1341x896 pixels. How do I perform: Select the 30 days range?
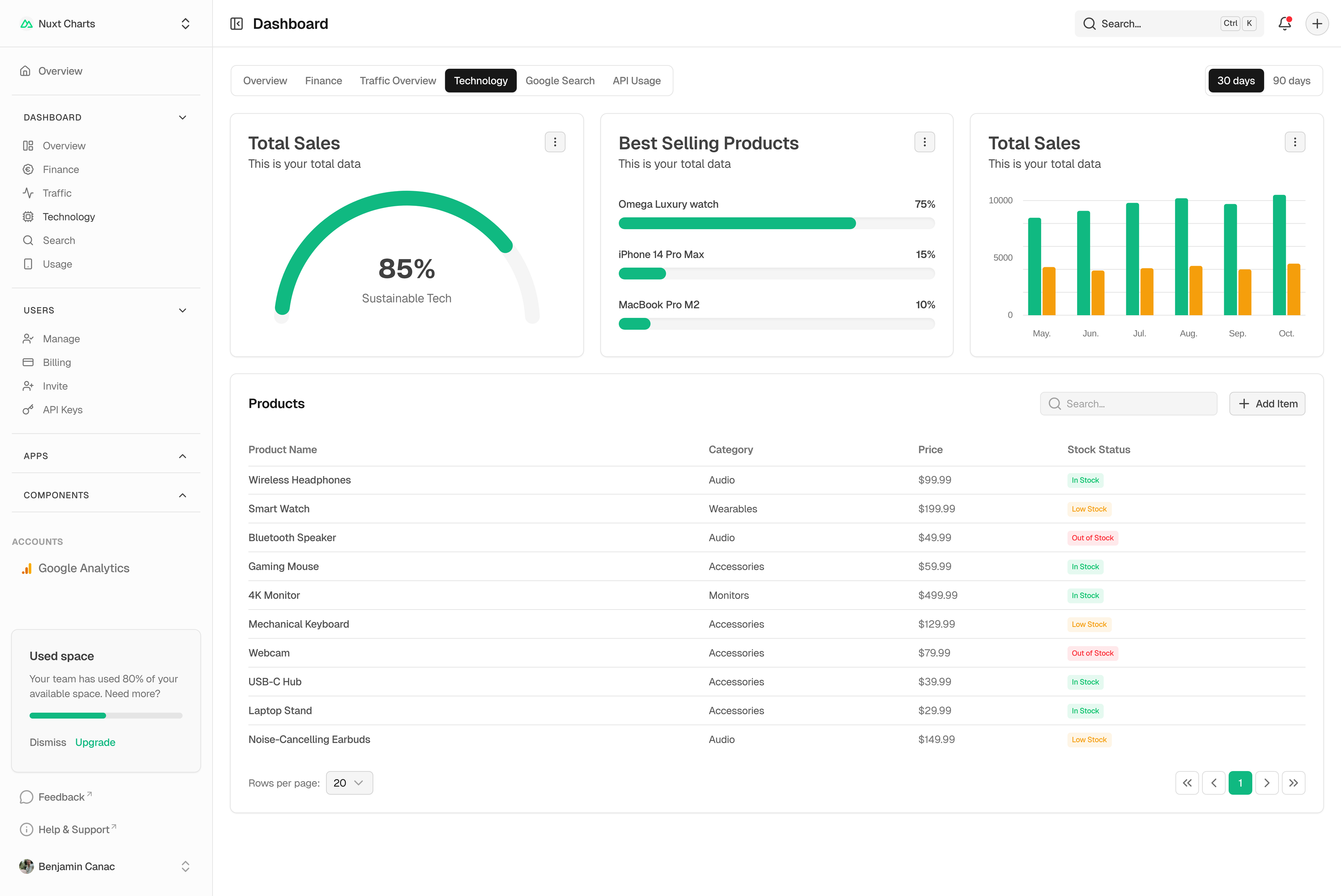pyautogui.click(x=1235, y=81)
